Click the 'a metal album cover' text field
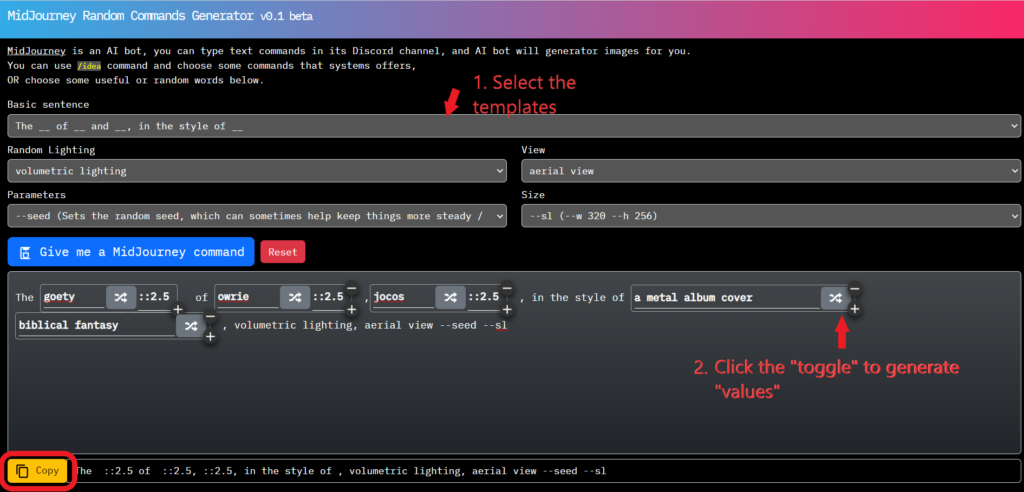 click(726, 298)
